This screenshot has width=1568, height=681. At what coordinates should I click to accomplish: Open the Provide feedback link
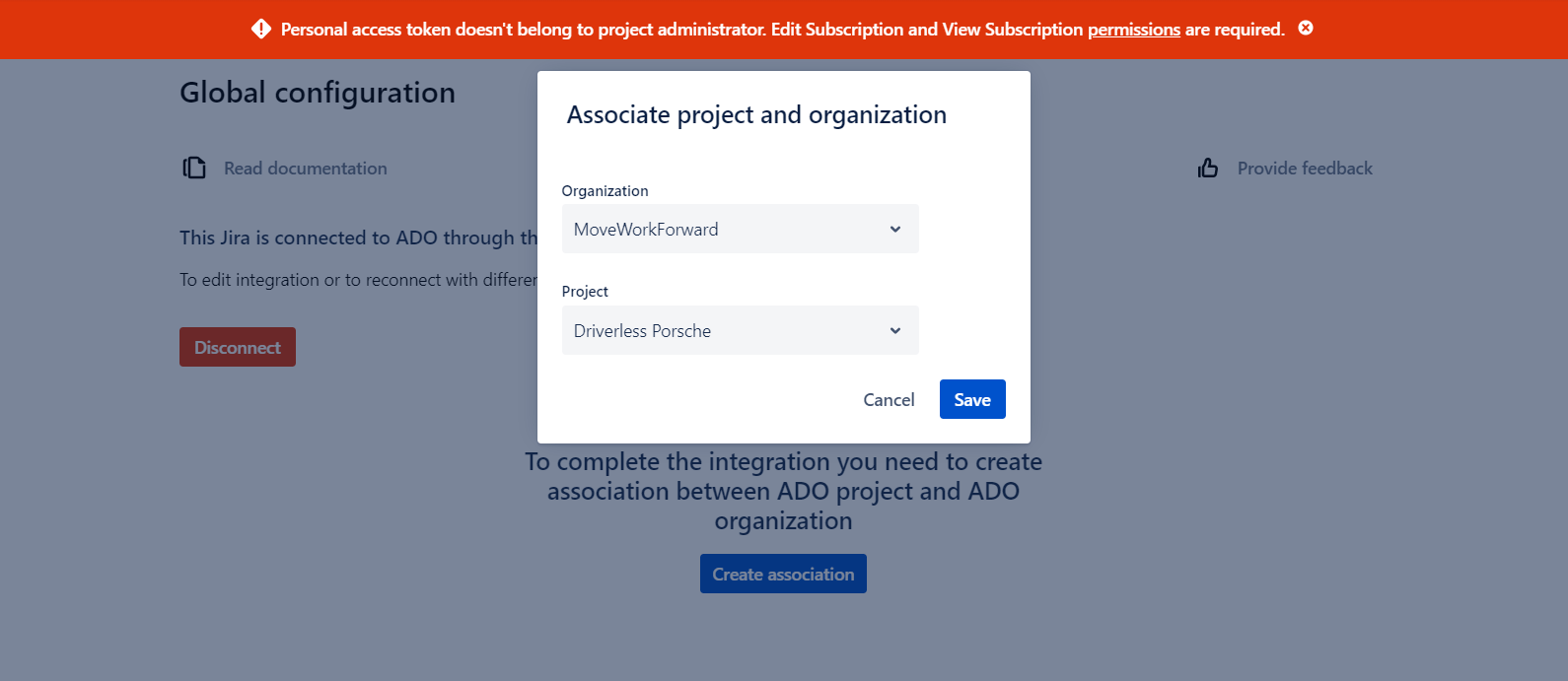pyautogui.click(x=1304, y=169)
